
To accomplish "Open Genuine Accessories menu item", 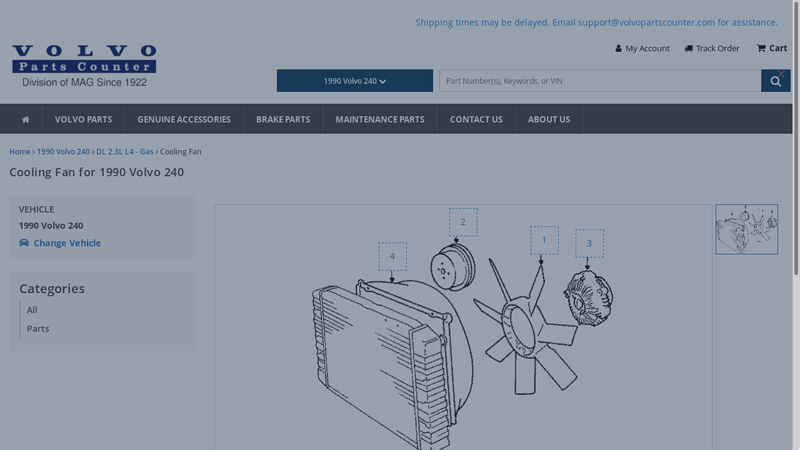I will pos(183,119).
